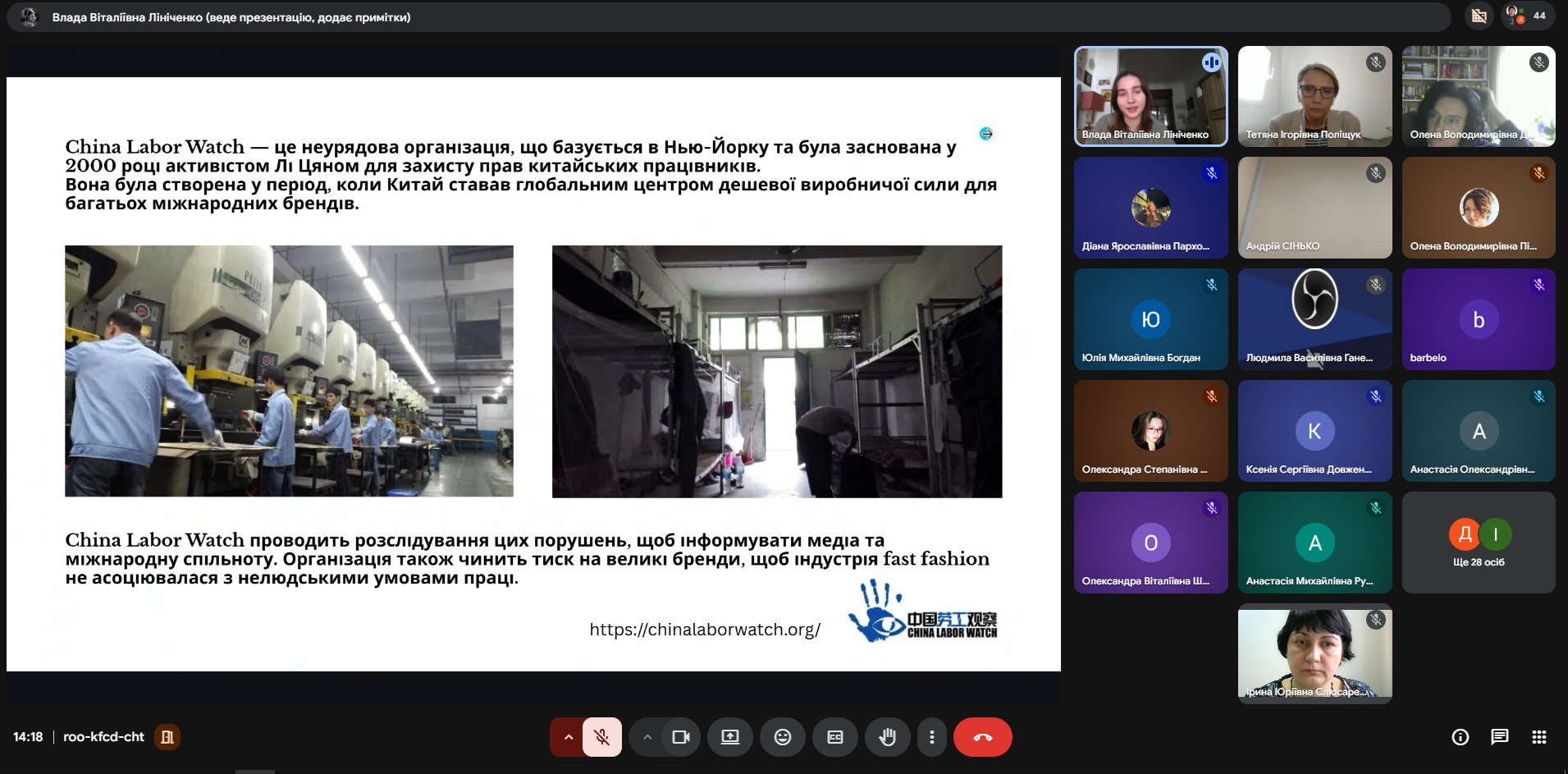1568x774 pixels.
Task: Unmute the microphone in bottom toolbar
Action: (x=601, y=737)
